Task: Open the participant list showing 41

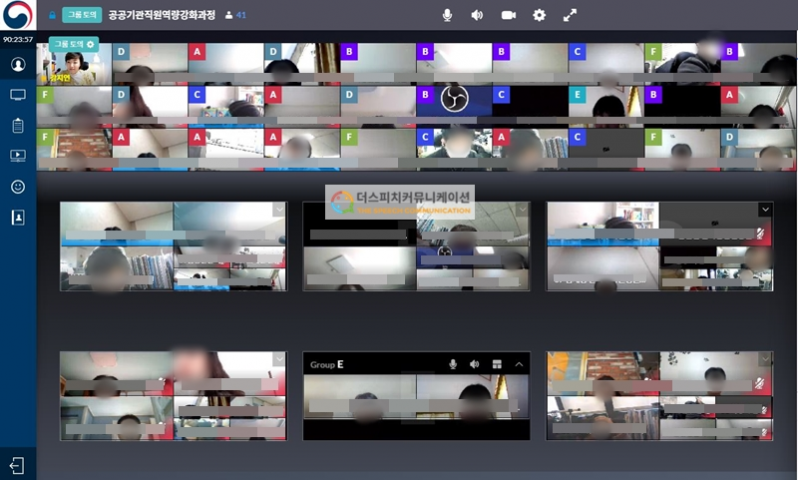Action: click(236, 15)
